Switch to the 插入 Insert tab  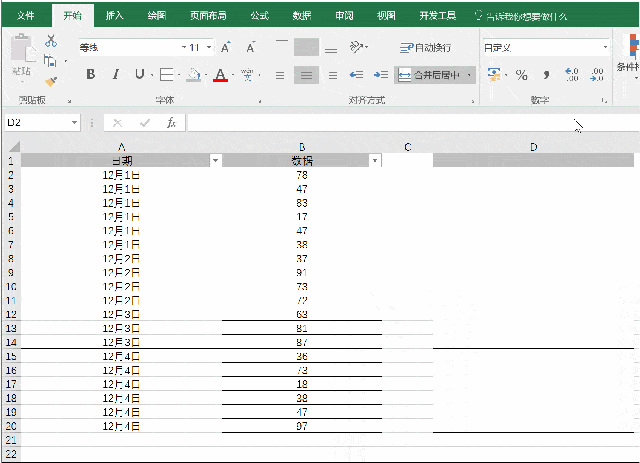point(114,16)
